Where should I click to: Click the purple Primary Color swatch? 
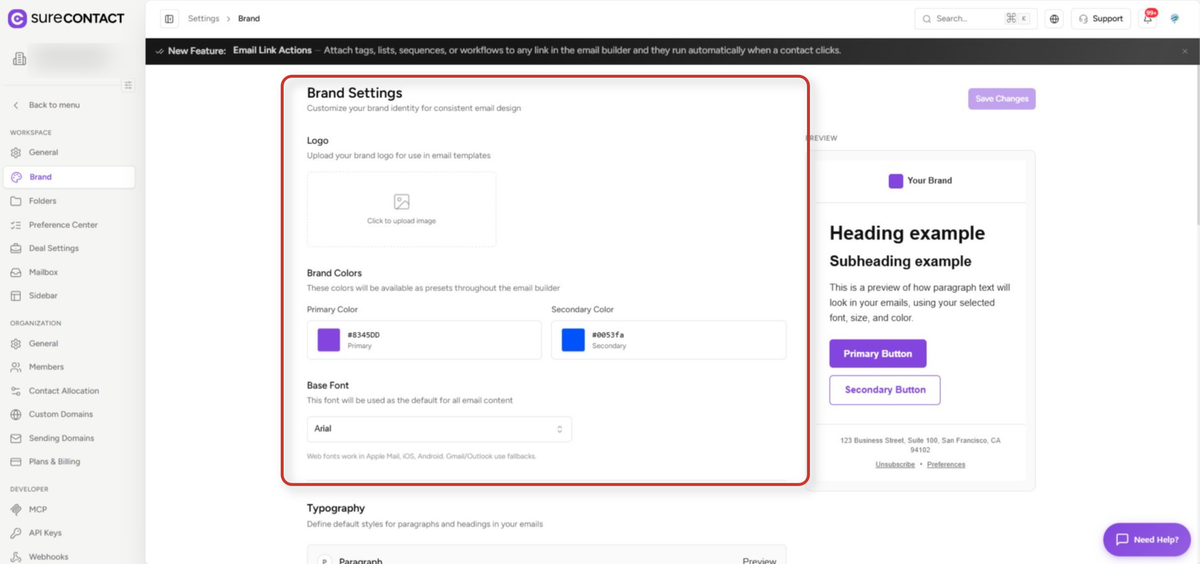click(x=329, y=340)
